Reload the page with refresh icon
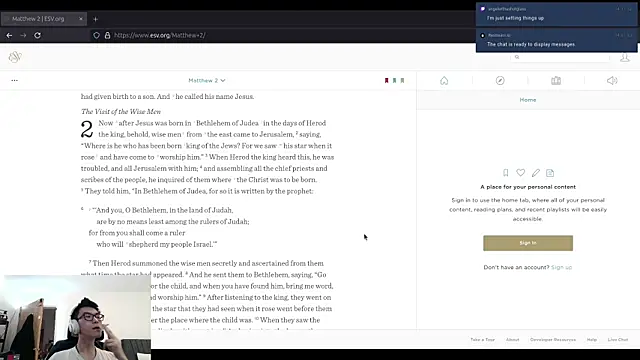 [x=38, y=36]
